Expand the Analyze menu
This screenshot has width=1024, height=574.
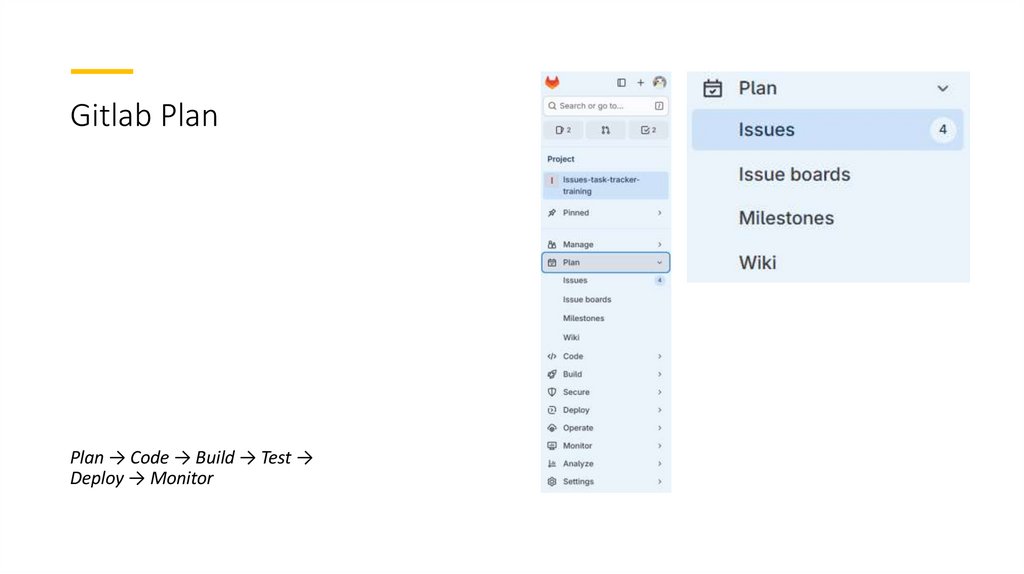(605, 464)
